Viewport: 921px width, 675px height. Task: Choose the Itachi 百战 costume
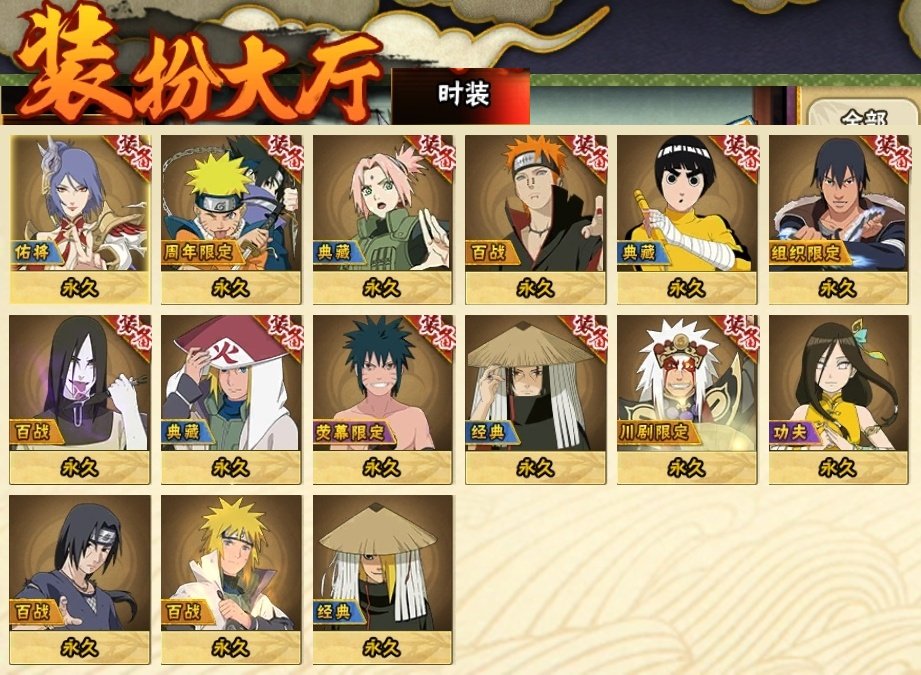tap(80, 579)
